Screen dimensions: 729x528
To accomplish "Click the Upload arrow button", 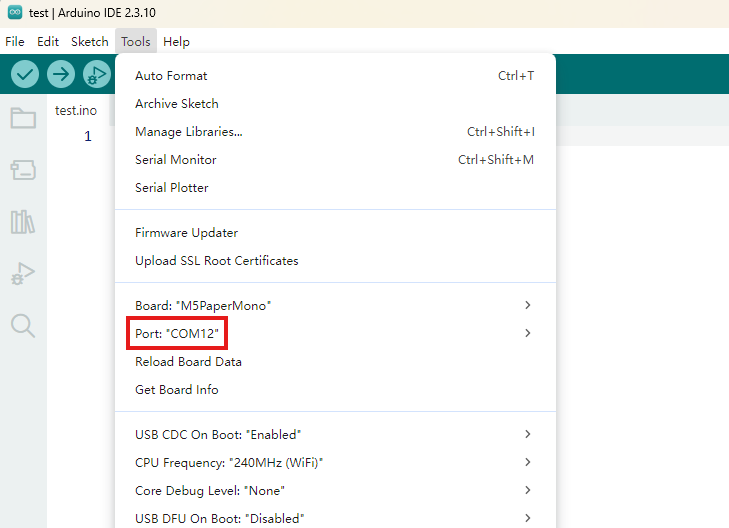I will point(60,74).
